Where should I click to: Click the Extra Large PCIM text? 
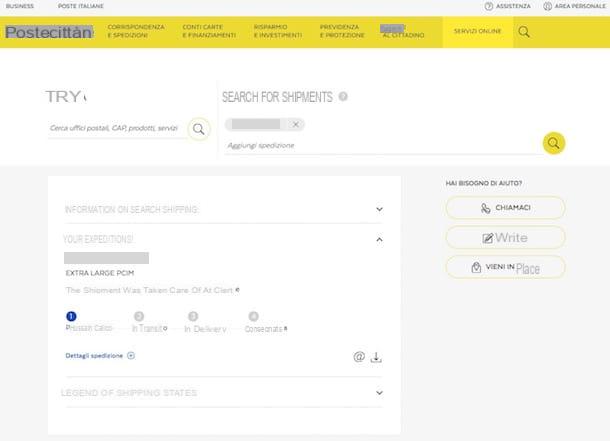pos(100,273)
